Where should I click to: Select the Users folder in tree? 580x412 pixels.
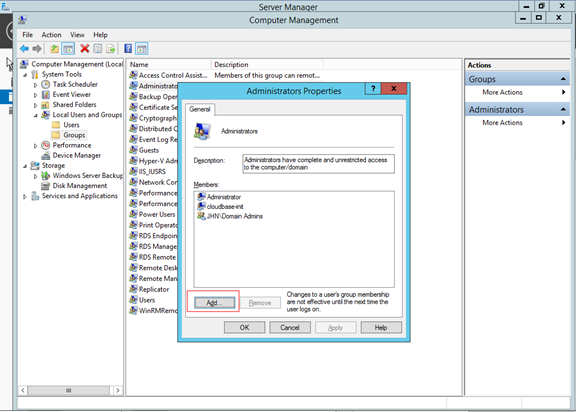[x=71, y=125]
